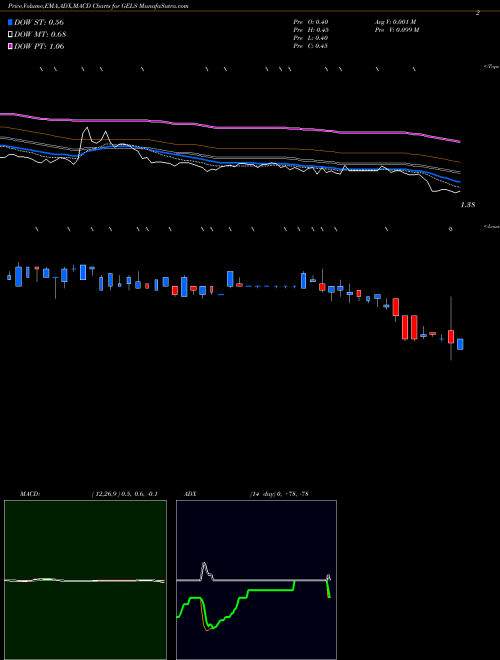Screen dimensions: 500x660
Task: Open the dark blue ADX indicator chart panel
Action: 256,580
